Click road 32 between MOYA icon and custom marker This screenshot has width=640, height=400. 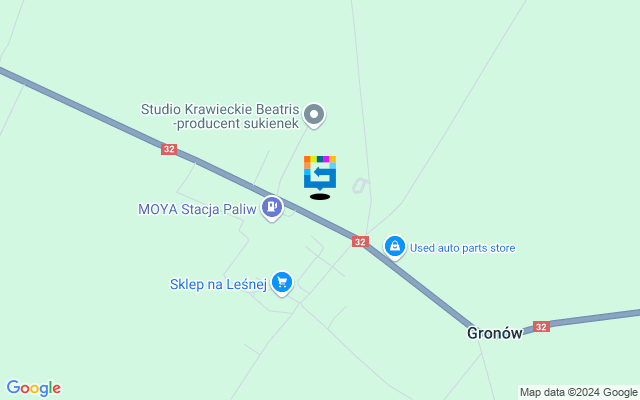(298, 208)
